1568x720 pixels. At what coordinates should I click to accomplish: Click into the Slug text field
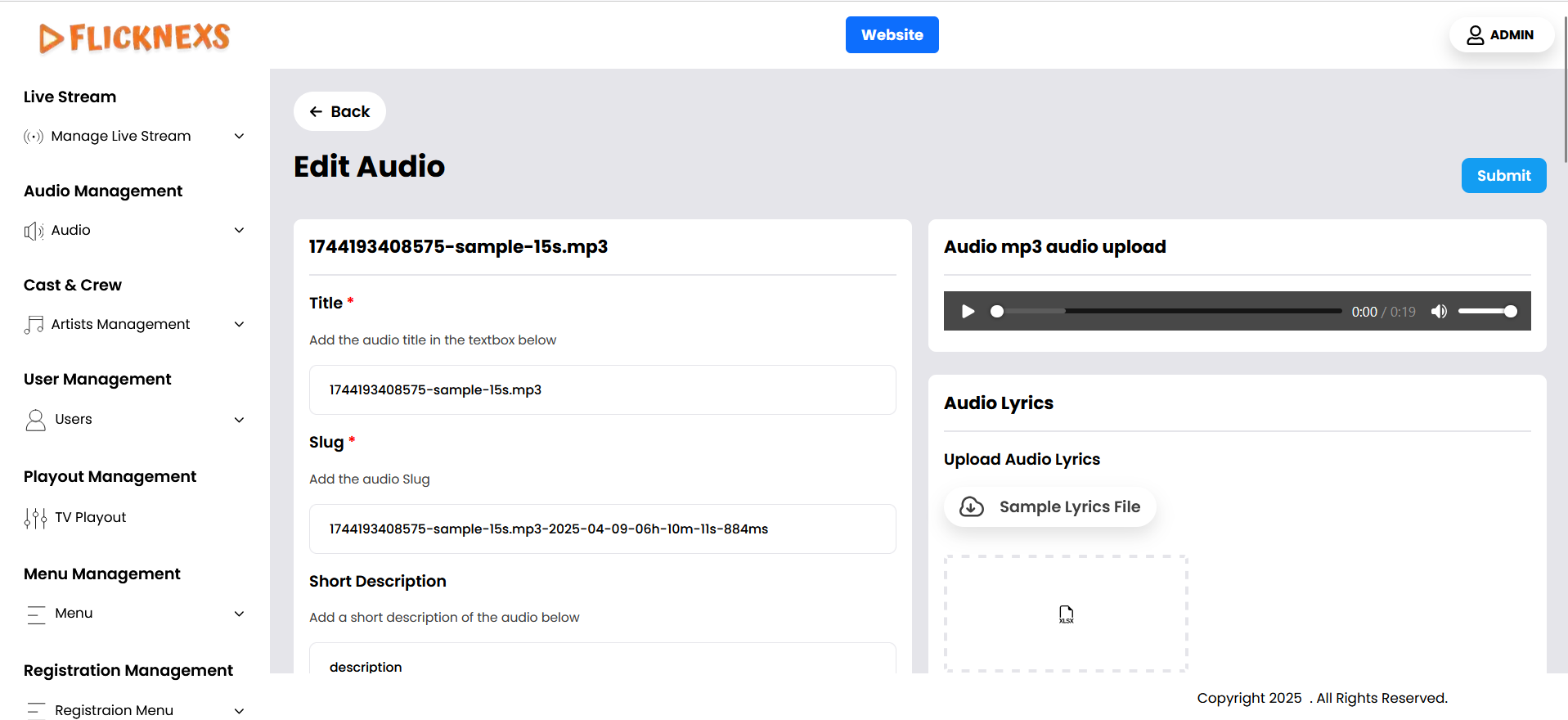(602, 529)
